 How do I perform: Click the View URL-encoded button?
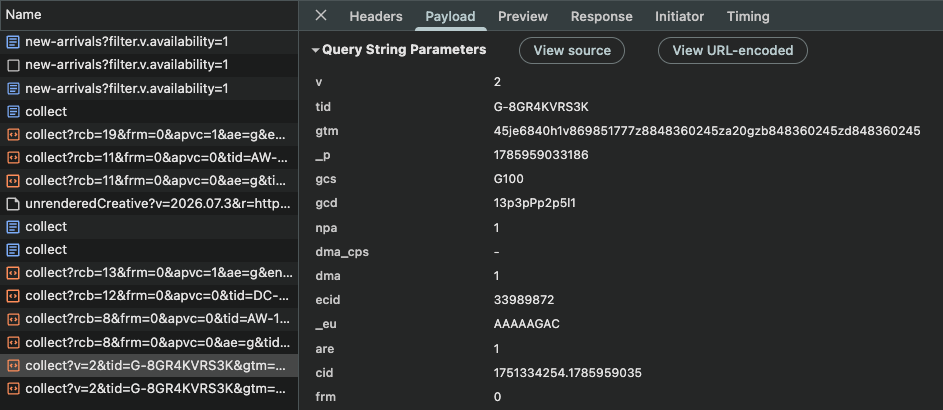coord(733,50)
